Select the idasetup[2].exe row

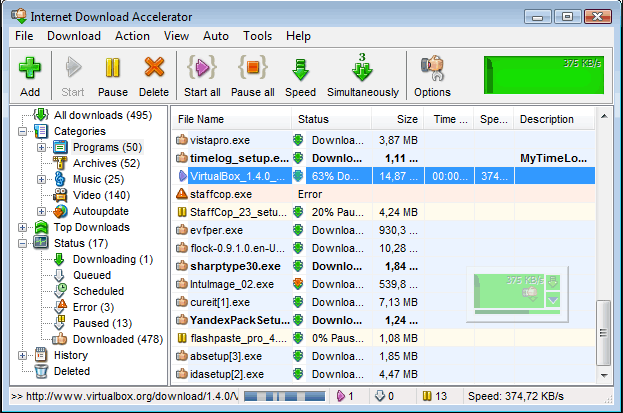pos(384,374)
